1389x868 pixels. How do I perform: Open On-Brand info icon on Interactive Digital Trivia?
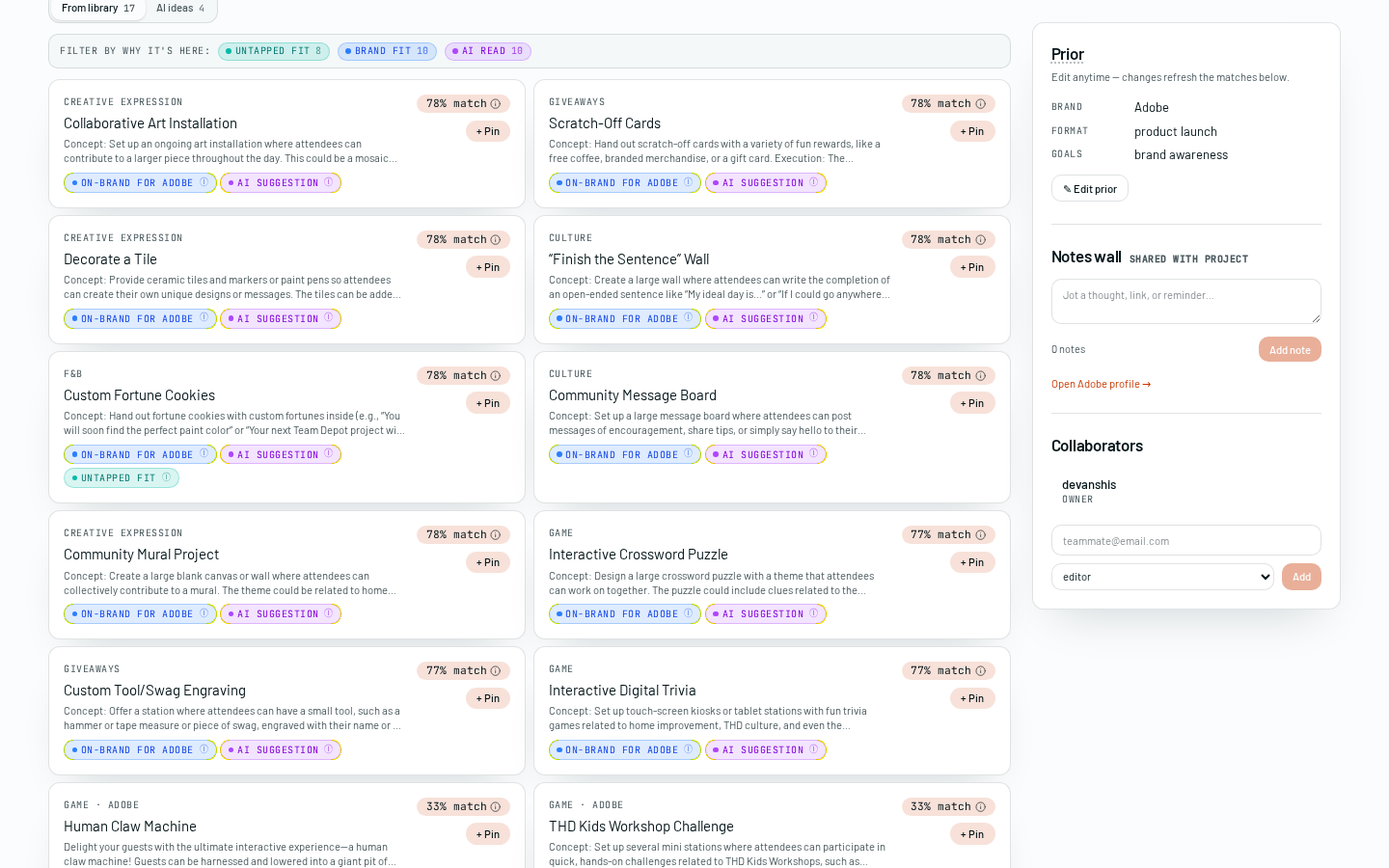pyautogui.click(x=688, y=749)
